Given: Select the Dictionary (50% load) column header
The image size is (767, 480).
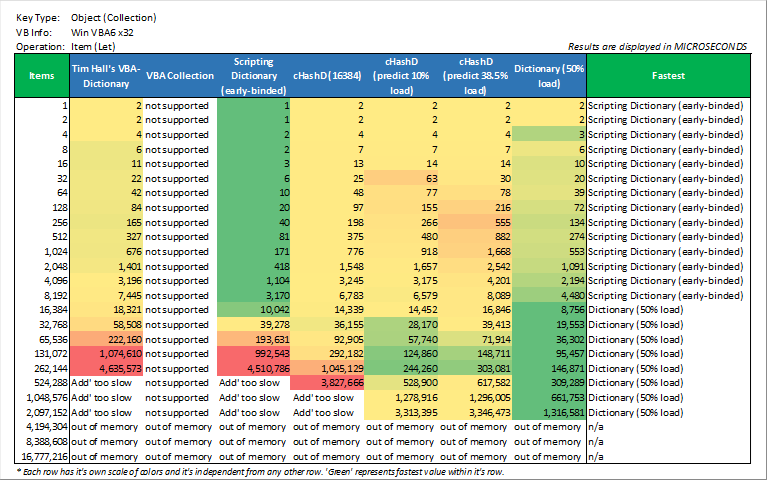Looking at the screenshot, I should (x=549, y=75).
